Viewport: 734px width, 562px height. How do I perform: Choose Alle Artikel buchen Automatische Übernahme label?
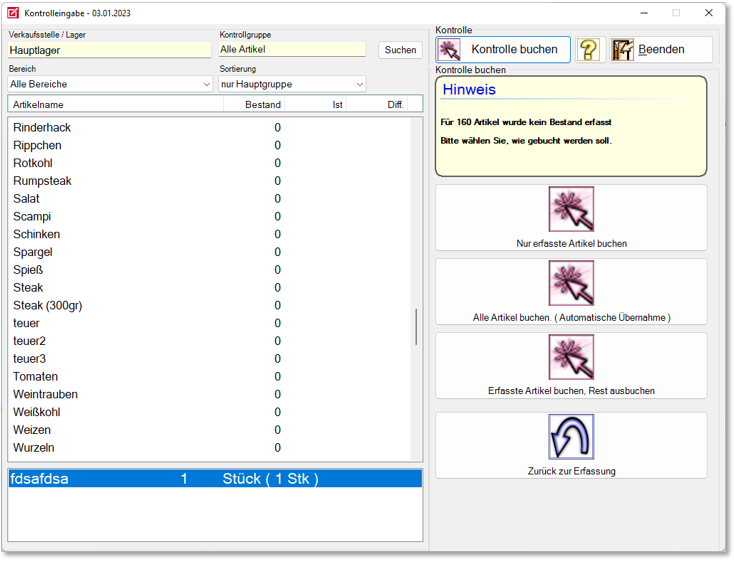tap(572, 317)
